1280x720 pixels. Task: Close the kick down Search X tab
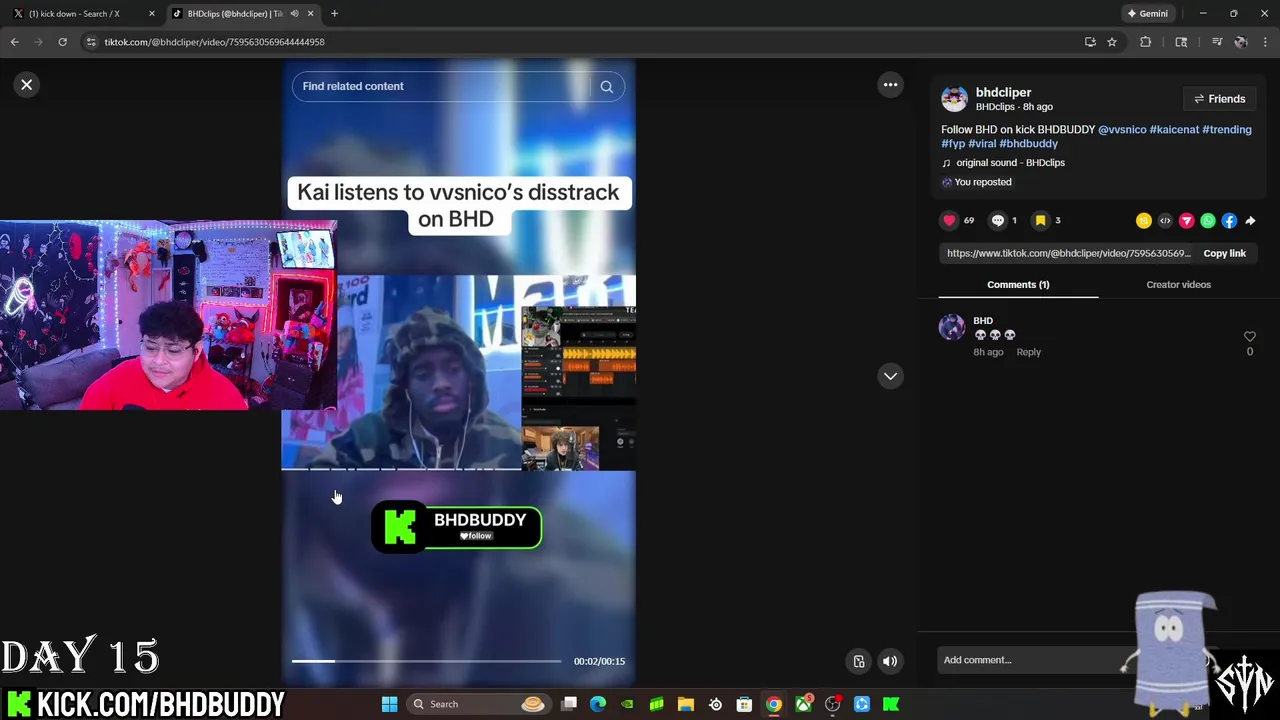pos(152,14)
